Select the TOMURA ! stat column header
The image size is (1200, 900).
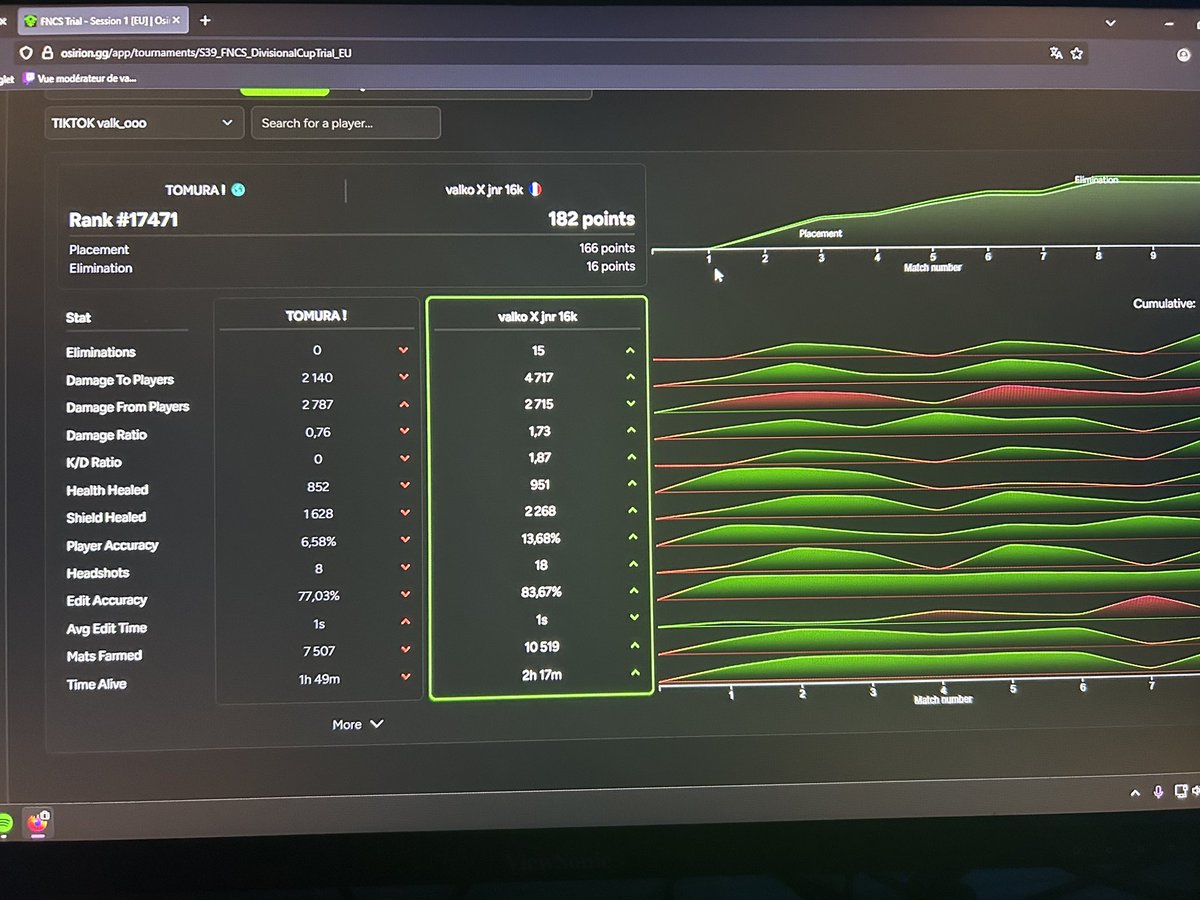click(x=317, y=316)
